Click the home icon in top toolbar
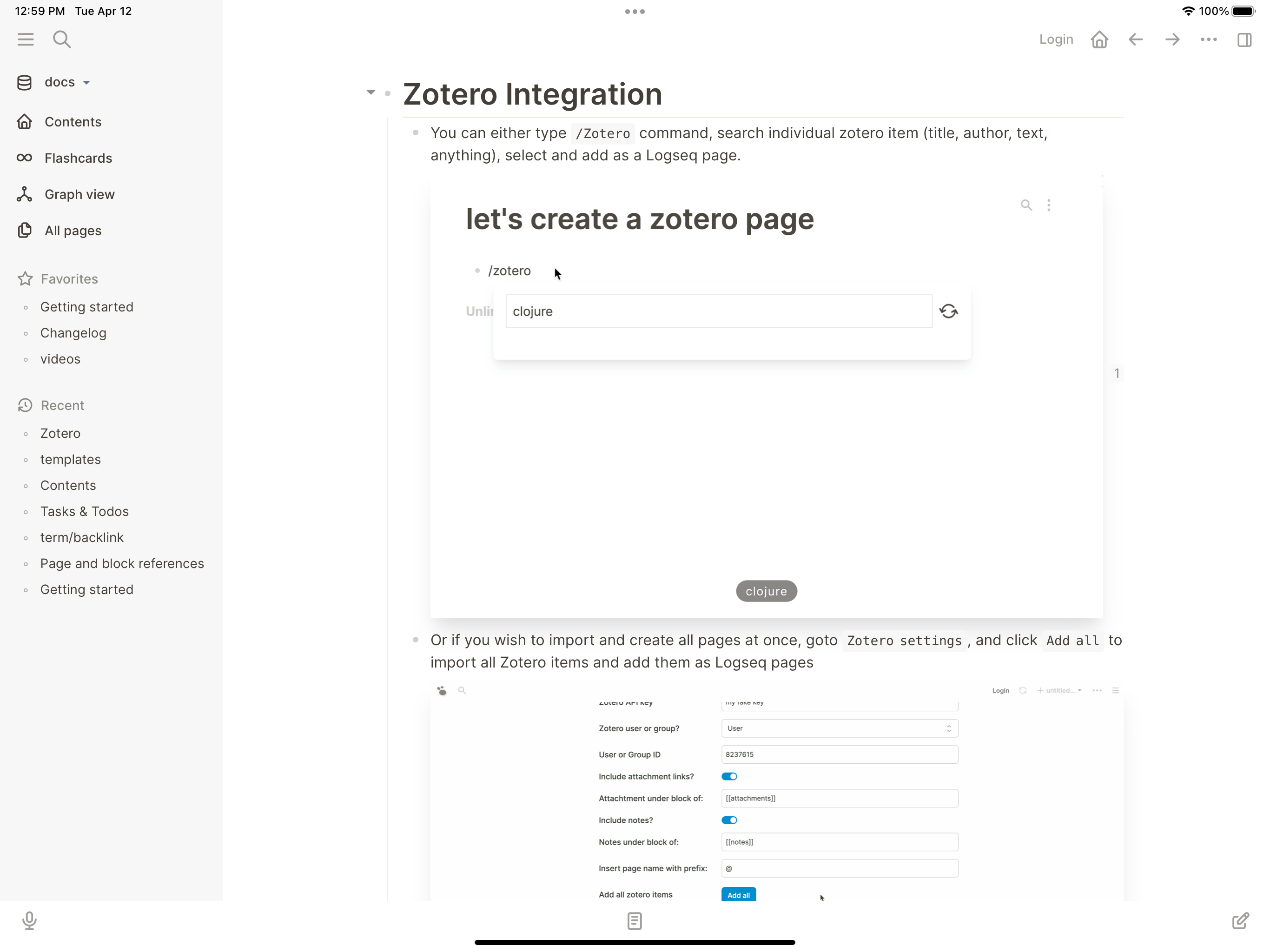Image resolution: width=1270 pixels, height=952 pixels. pos(1099,39)
